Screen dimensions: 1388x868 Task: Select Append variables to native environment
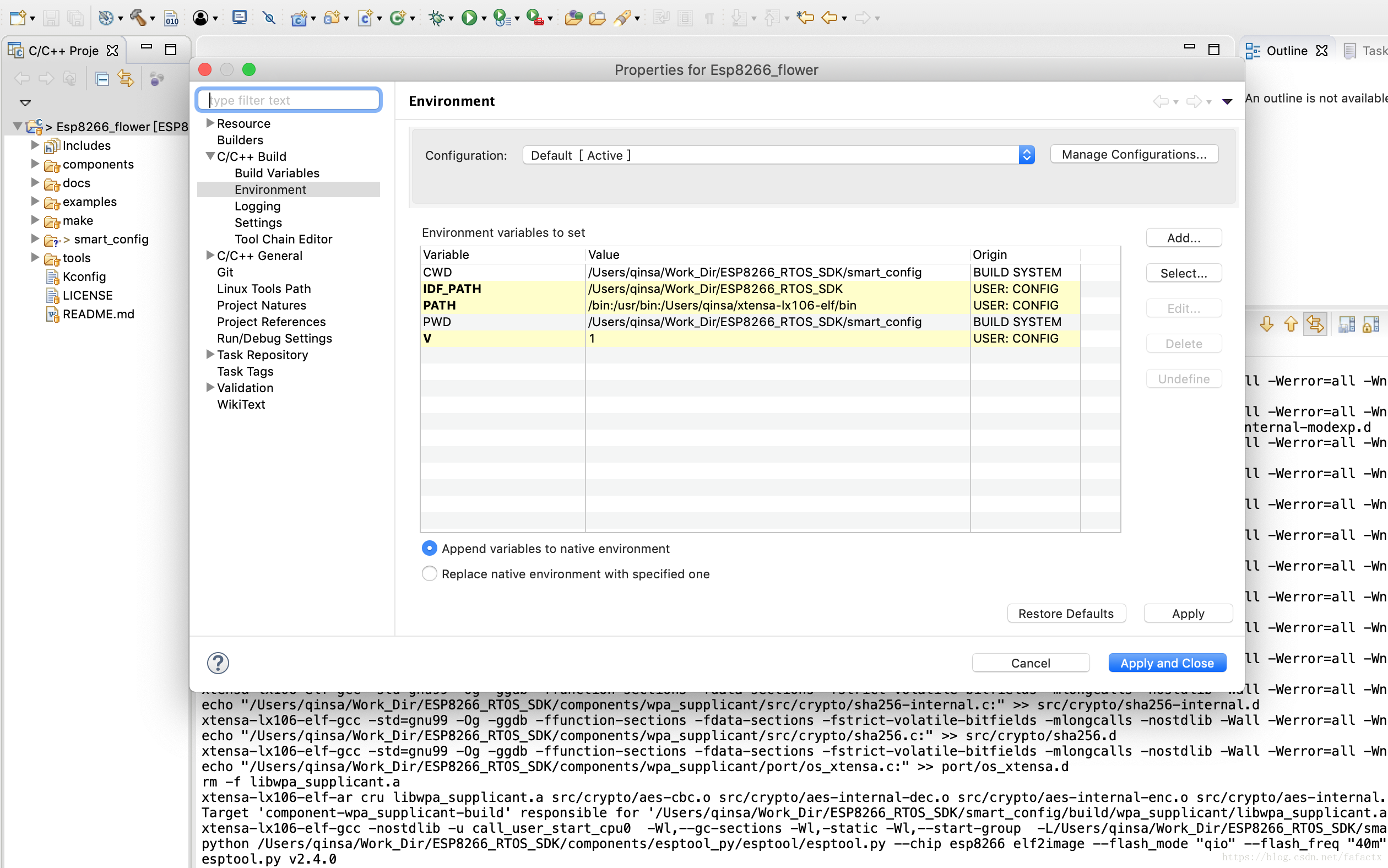pyautogui.click(x=430, y=548)
